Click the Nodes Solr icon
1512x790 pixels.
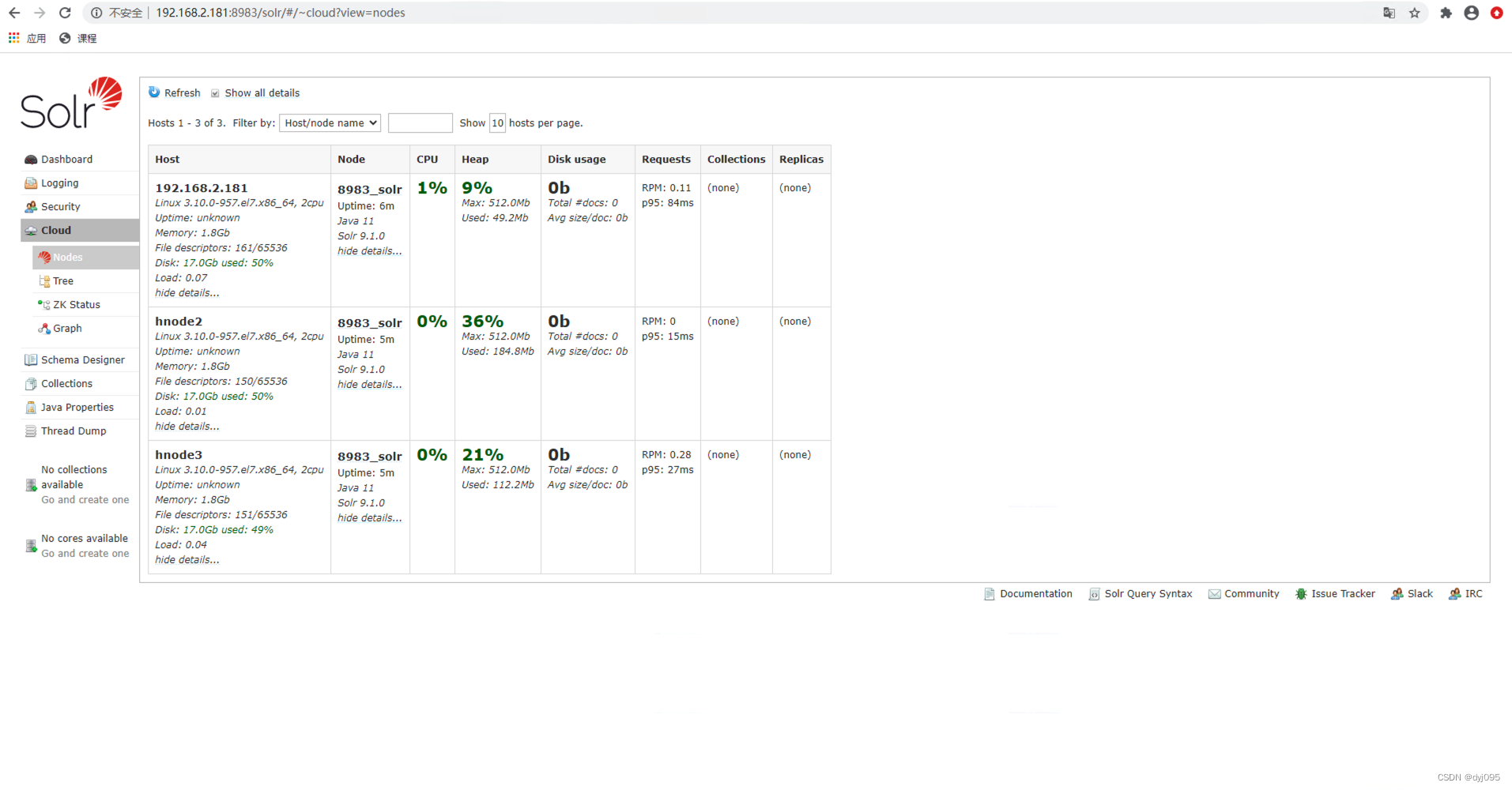click(x=44, y=258)
